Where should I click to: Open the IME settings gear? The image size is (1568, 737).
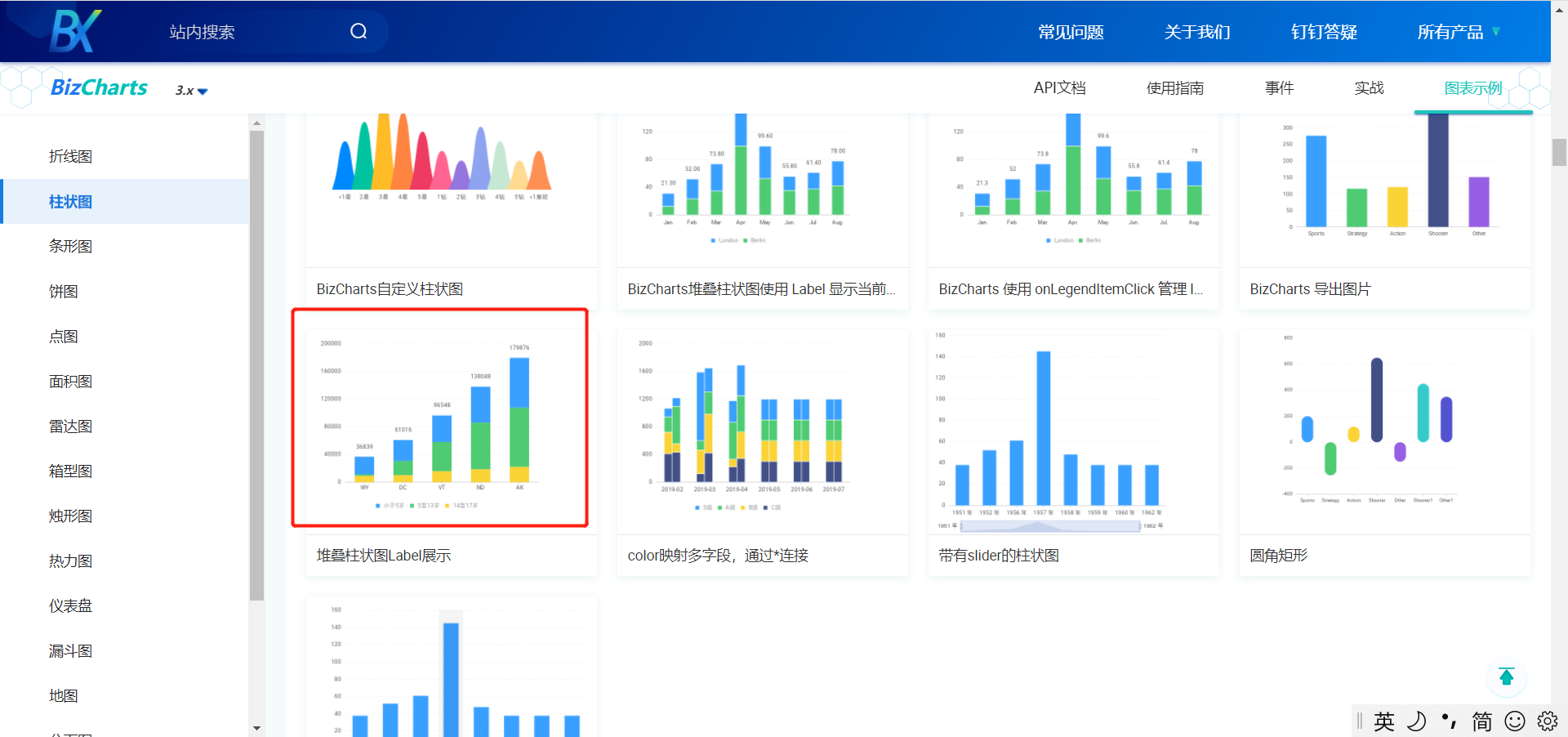(x=1547, y=721)
